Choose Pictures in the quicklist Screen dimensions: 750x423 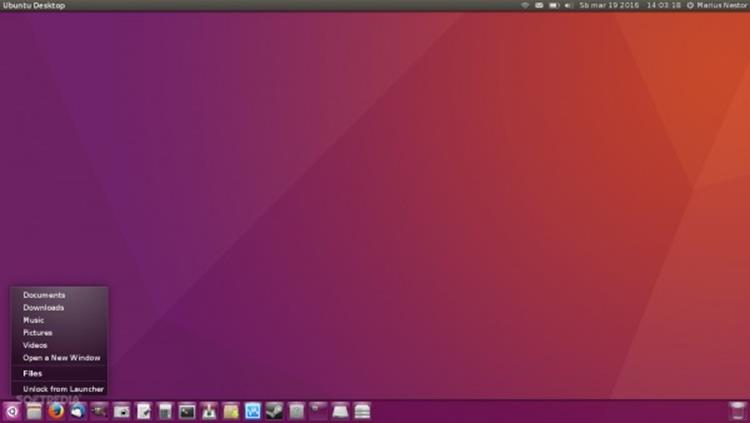[x=38, y=332]
